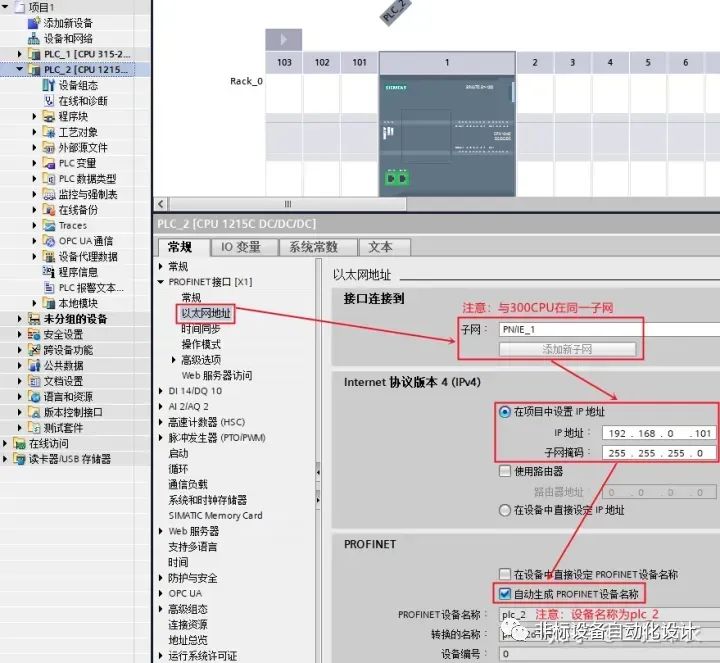This screenshot has width=720, height=663.
Task: Select 以太网地址 in the properties tree
Action: pos(206,313)
